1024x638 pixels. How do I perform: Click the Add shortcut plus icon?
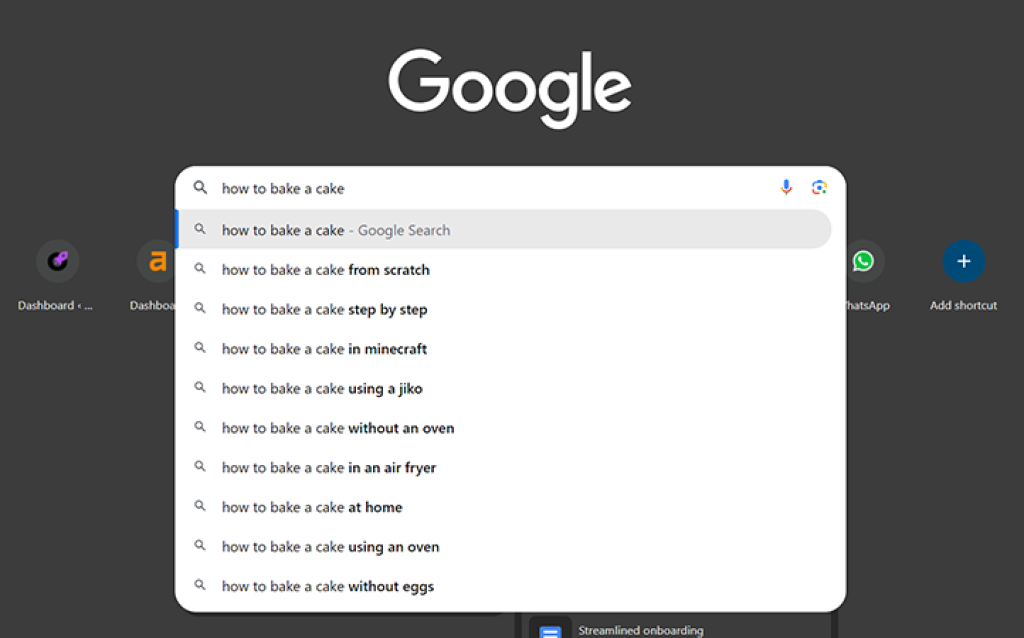963,262
